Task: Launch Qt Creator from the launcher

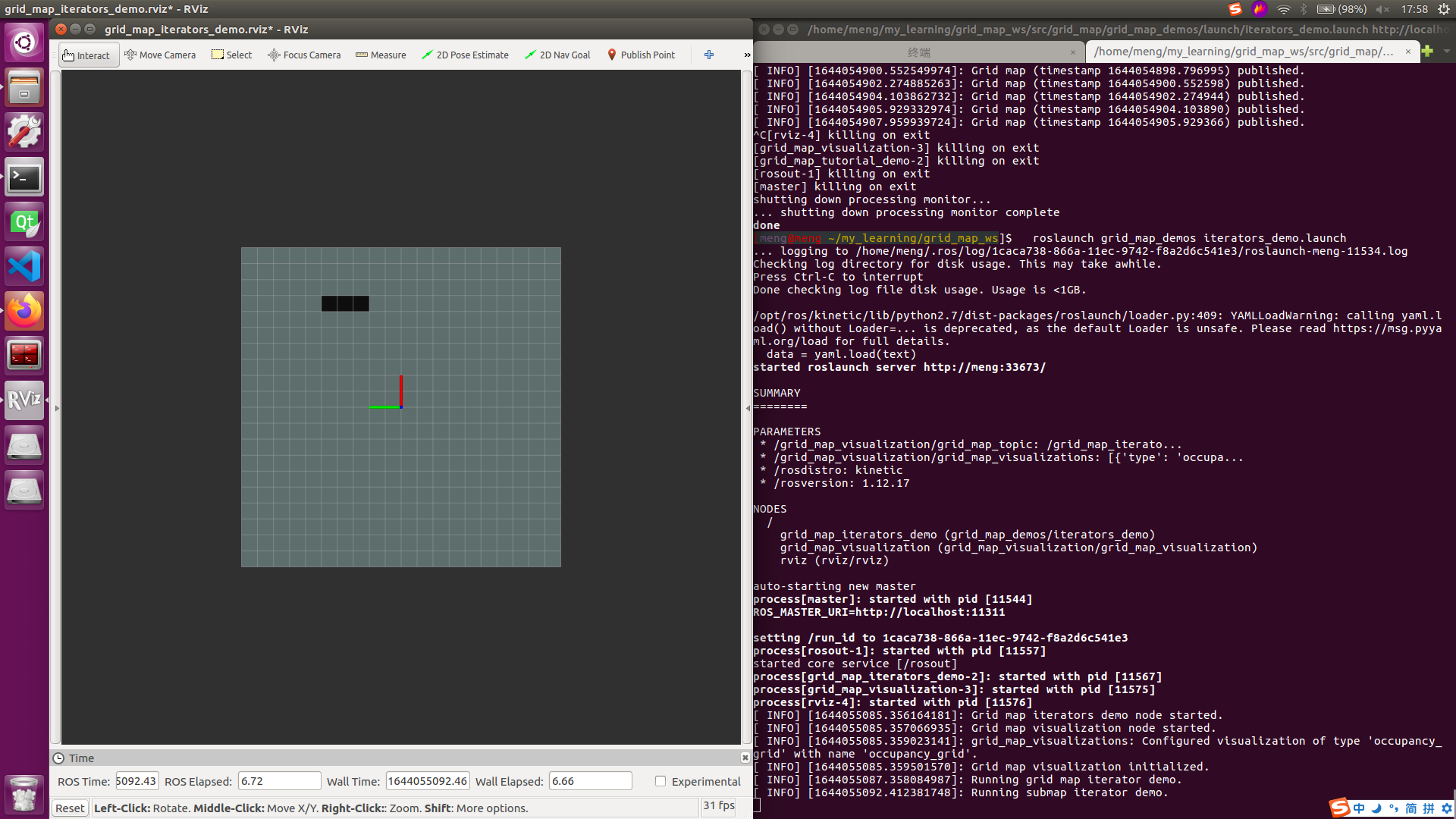Action: tap(24, 221)
